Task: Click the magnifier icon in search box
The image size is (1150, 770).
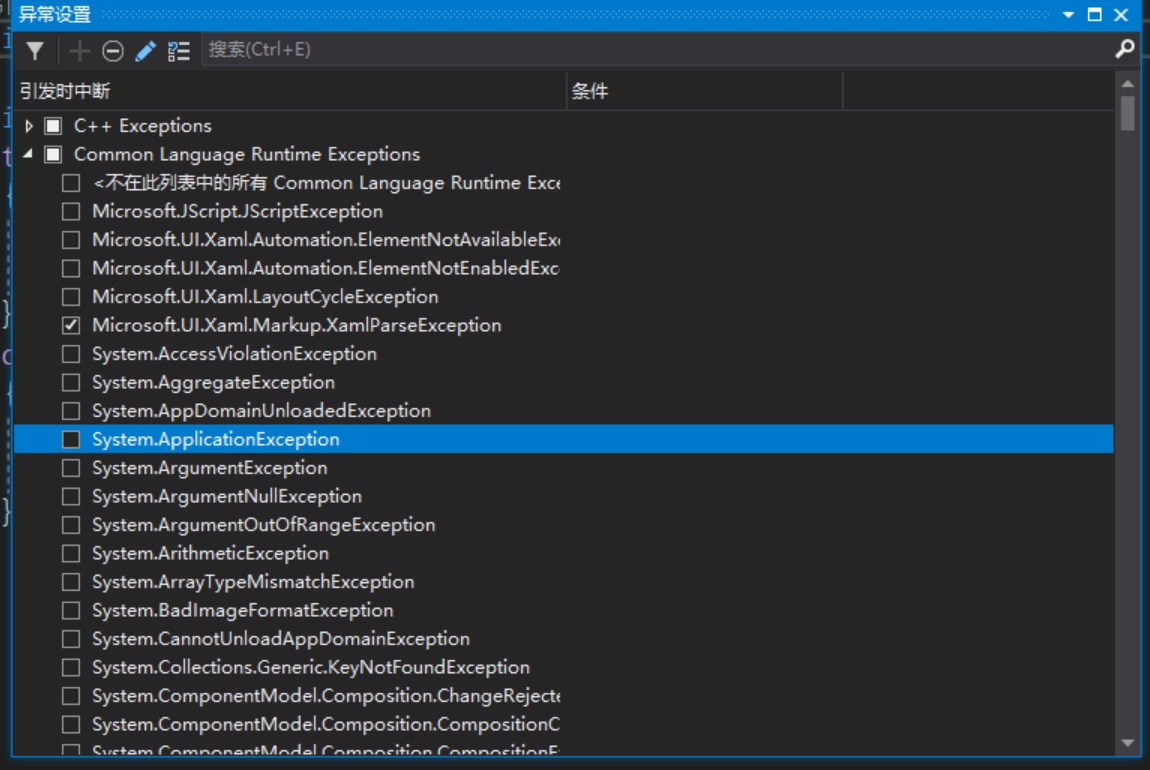Action: coord(1124,49)
